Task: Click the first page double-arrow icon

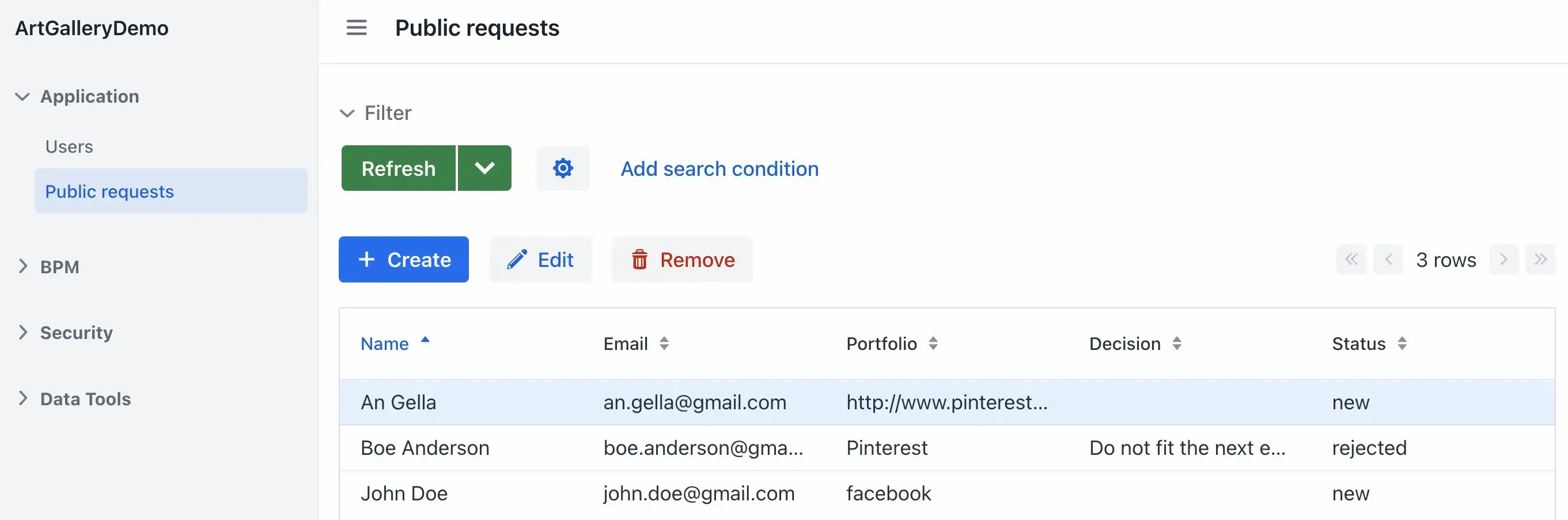Action: click(1351, 259)
